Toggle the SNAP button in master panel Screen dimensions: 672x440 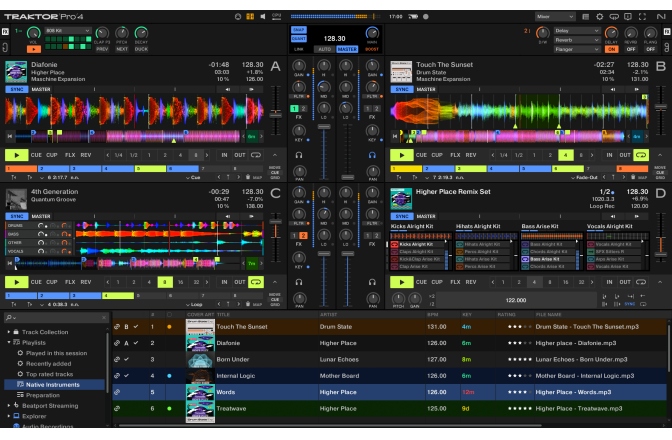299,30
